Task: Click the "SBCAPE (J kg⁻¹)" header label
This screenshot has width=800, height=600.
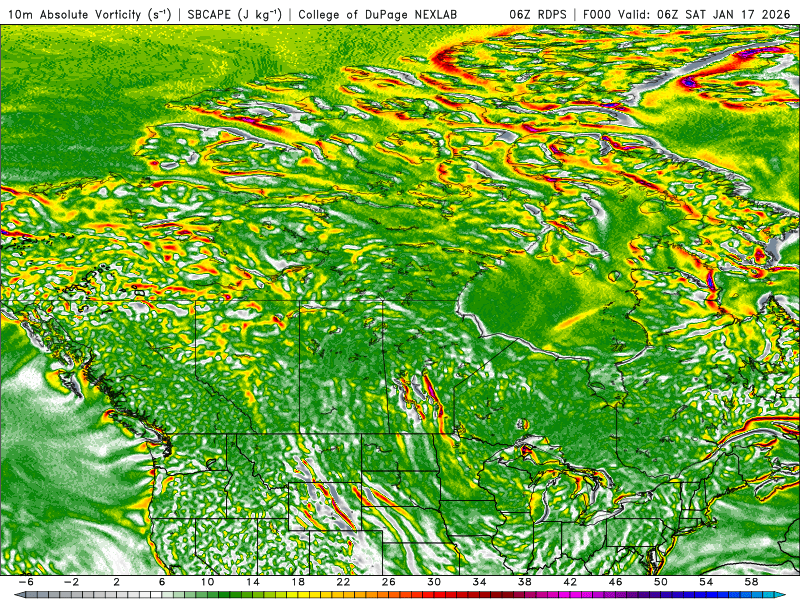Action: click(x=234, y=14)
